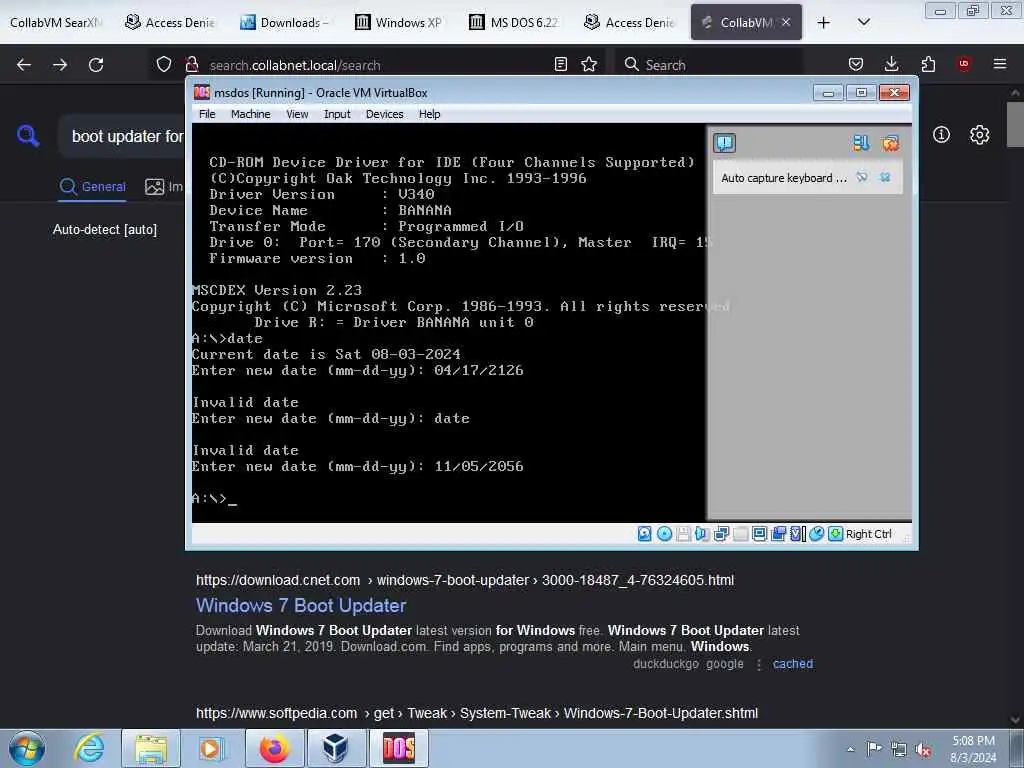This screenshot has height=768, width=1024.
Task: Click the green keyboard capture indicator beside Right Ctrl
Action: [835, 534]
